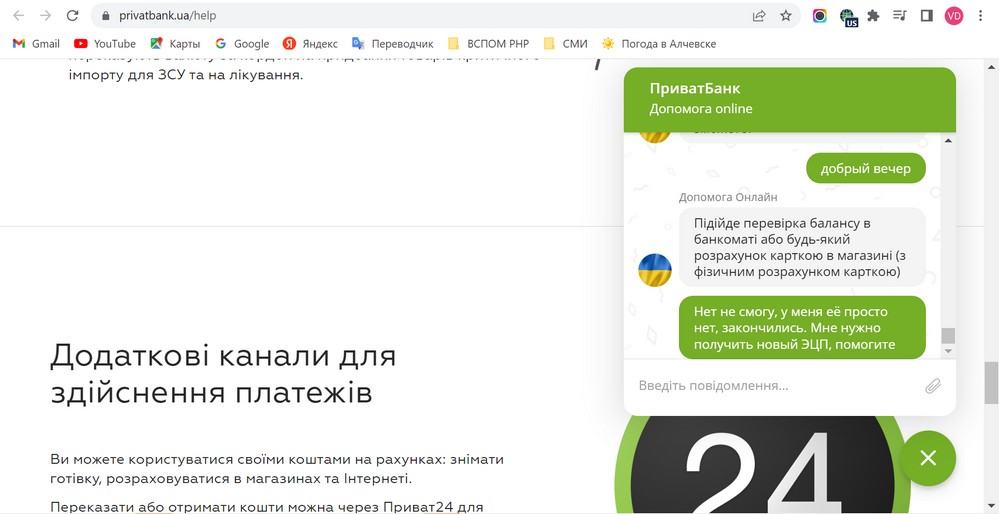Open the Переводчик bookmark

[x=392, y=44]
